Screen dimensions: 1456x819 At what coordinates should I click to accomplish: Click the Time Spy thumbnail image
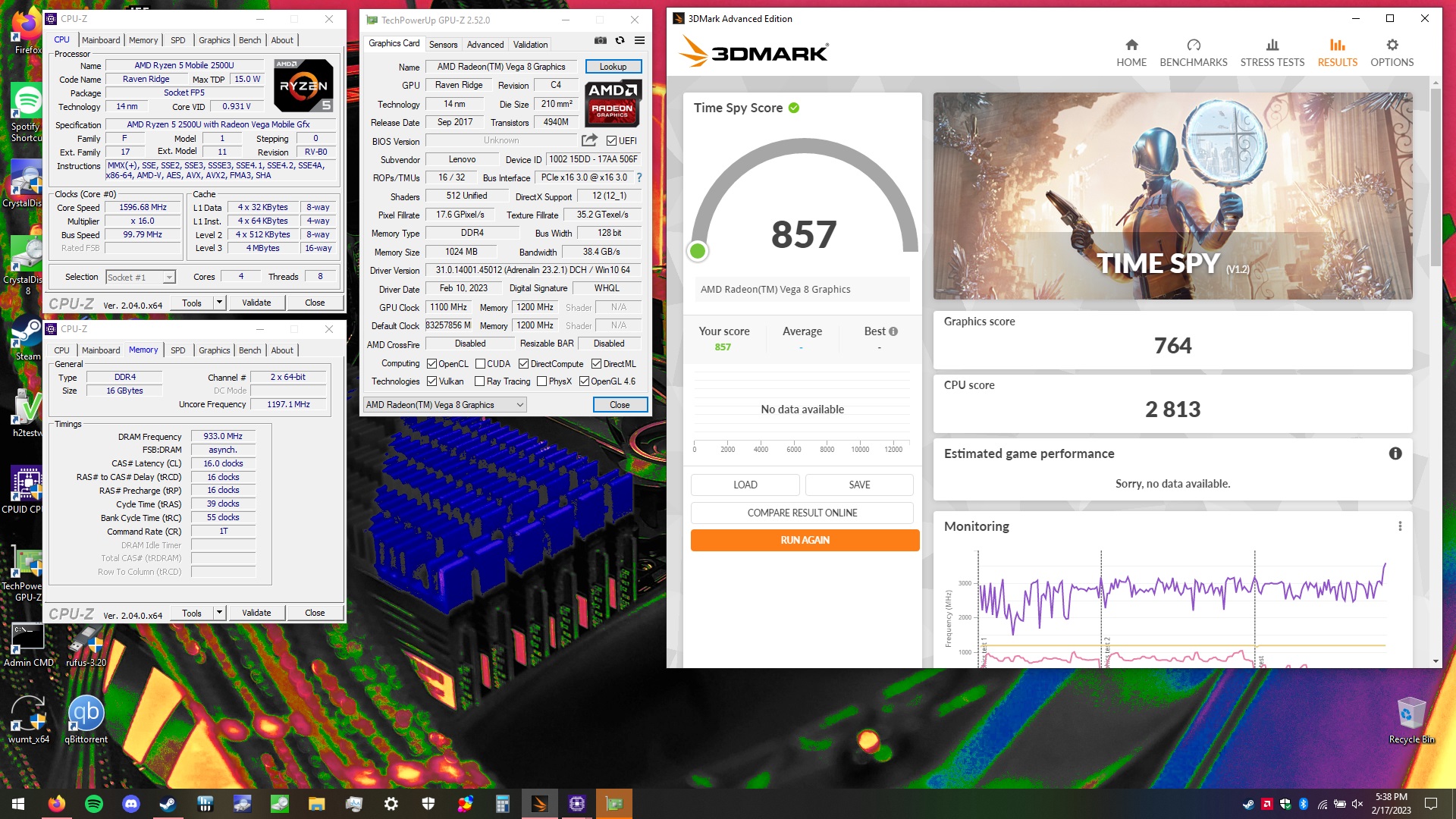pyautogui.click(x=1172, y=196)
